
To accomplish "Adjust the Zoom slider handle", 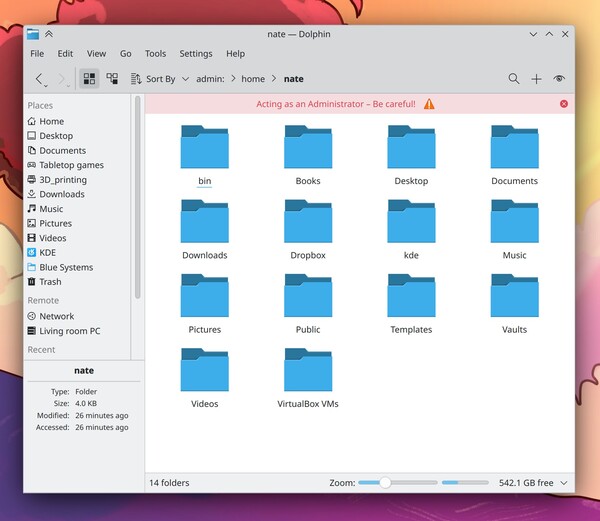I will coord(385,483).
